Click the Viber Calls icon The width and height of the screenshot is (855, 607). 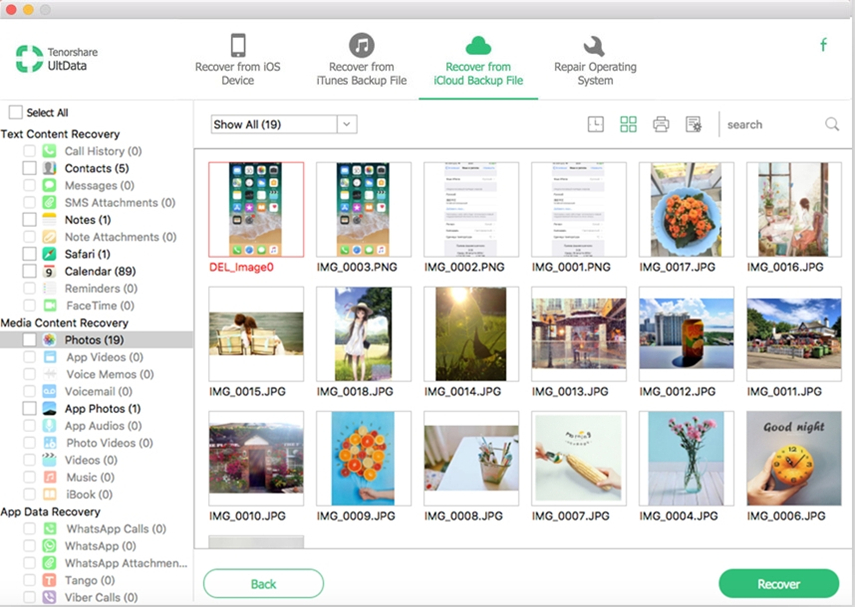(x=50, y=597)
